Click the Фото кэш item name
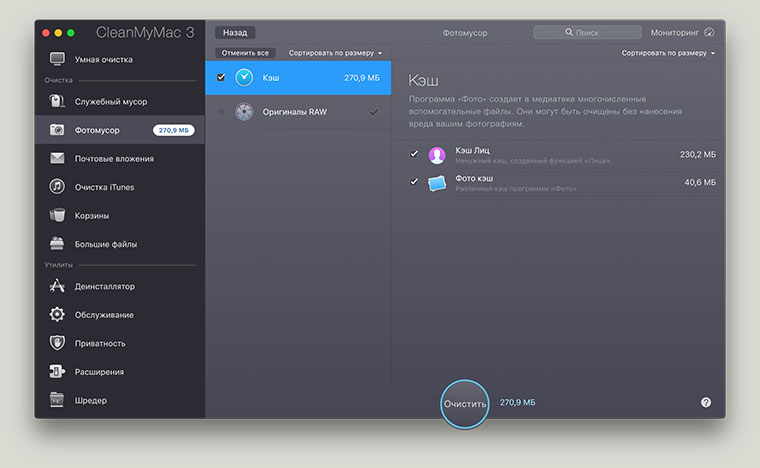Screen dimensions: 760x468 click(474, 178)
